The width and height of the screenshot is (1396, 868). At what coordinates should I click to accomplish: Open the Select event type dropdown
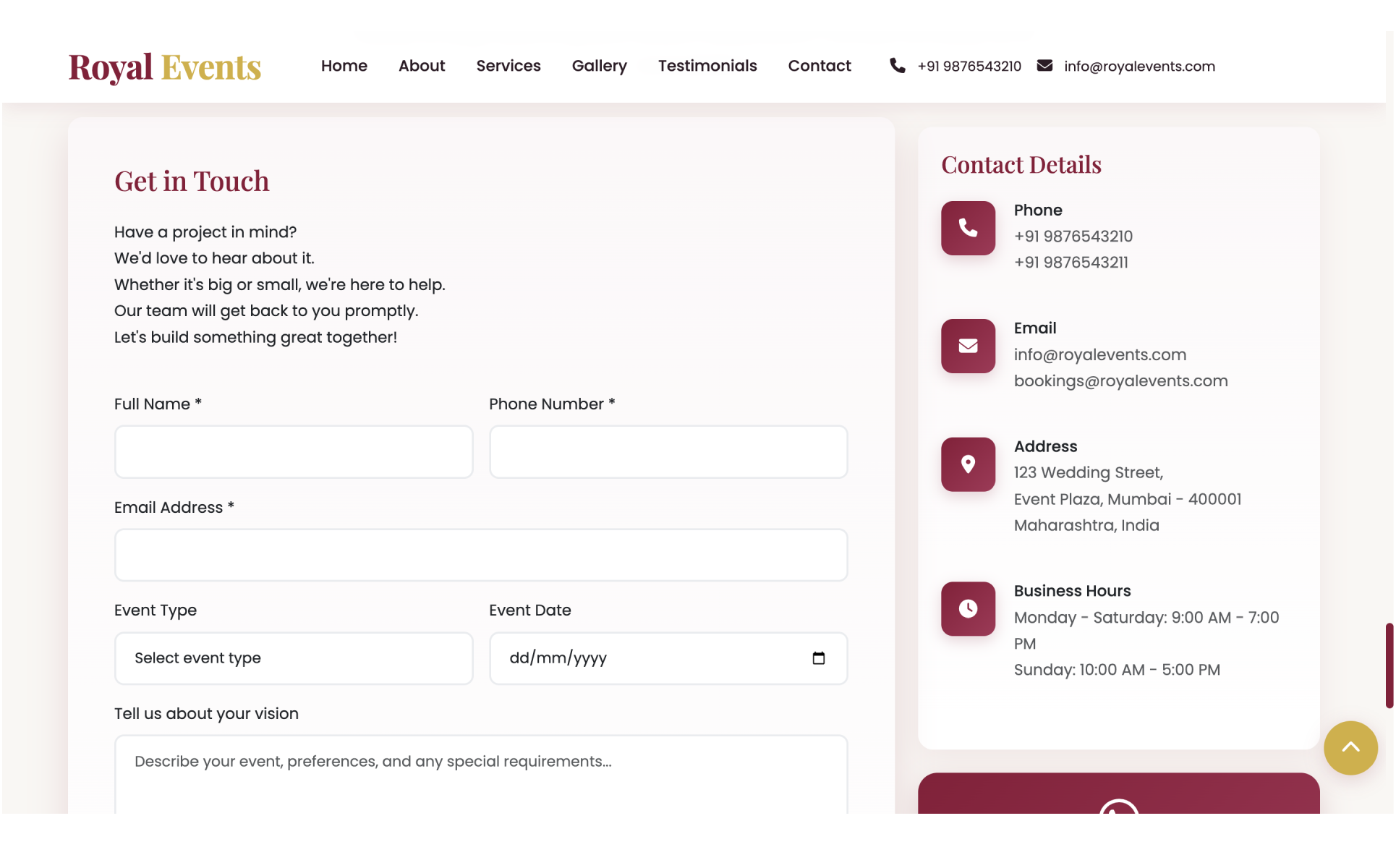(x=294, y=658)
